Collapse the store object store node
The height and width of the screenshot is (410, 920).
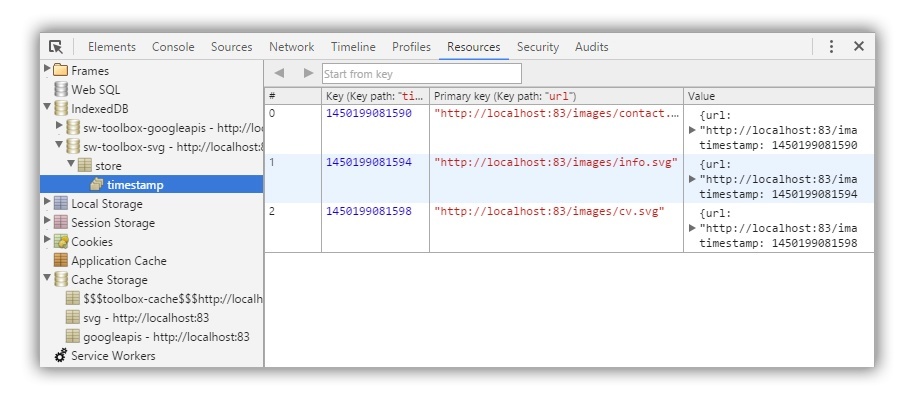72,164
